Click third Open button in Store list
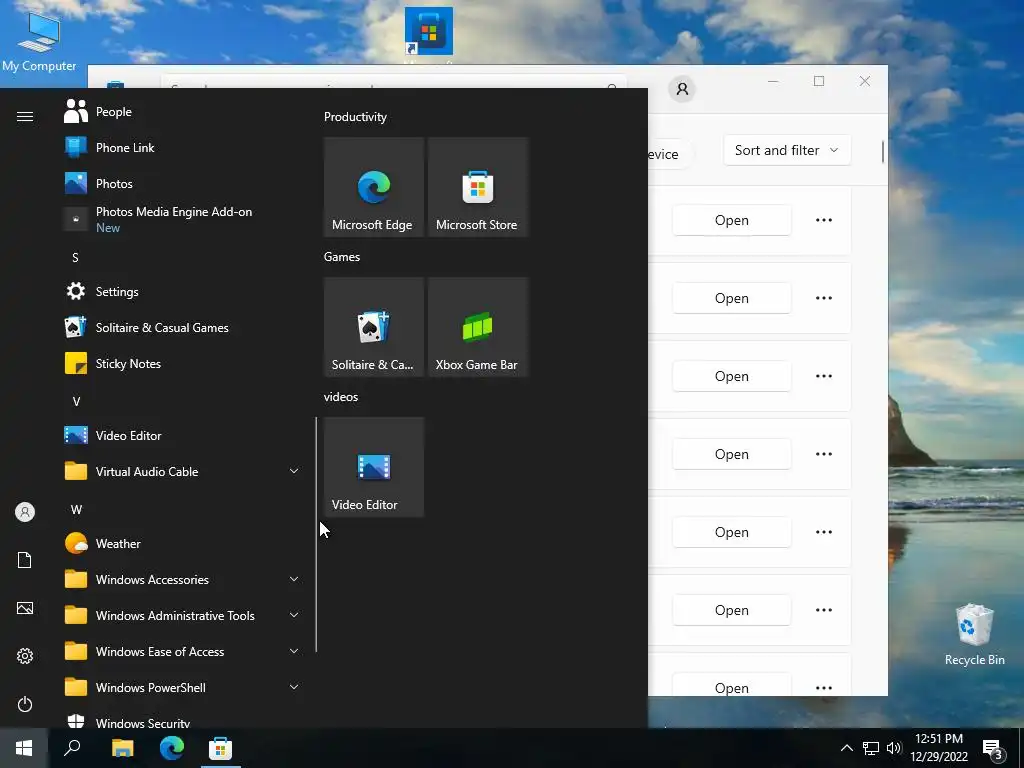Viewport: 1024px width, 768px height. click(x=731, y=376)
